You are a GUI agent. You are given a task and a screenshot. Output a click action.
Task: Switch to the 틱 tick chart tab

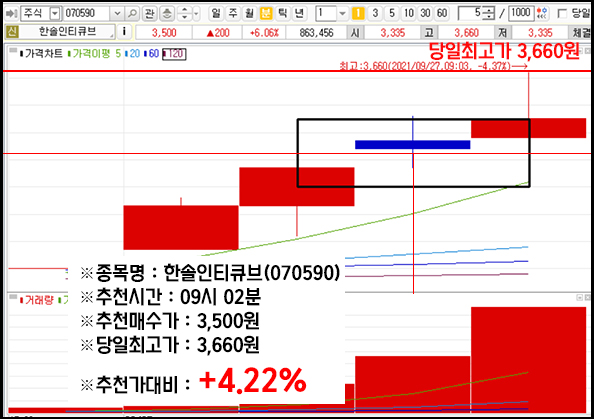(x=282, y=14)
